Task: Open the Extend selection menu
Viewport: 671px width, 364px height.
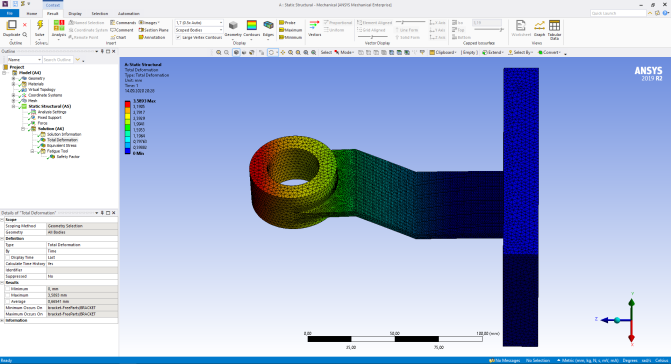Action: click(492, 53)
